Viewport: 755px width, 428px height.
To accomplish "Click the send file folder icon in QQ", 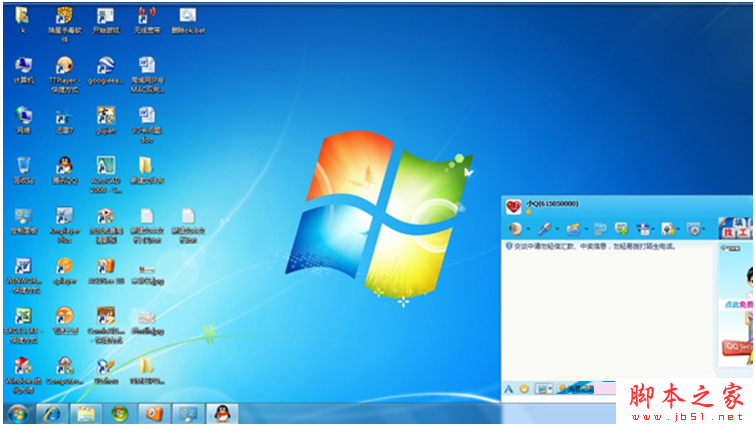I will click(573, 229).
